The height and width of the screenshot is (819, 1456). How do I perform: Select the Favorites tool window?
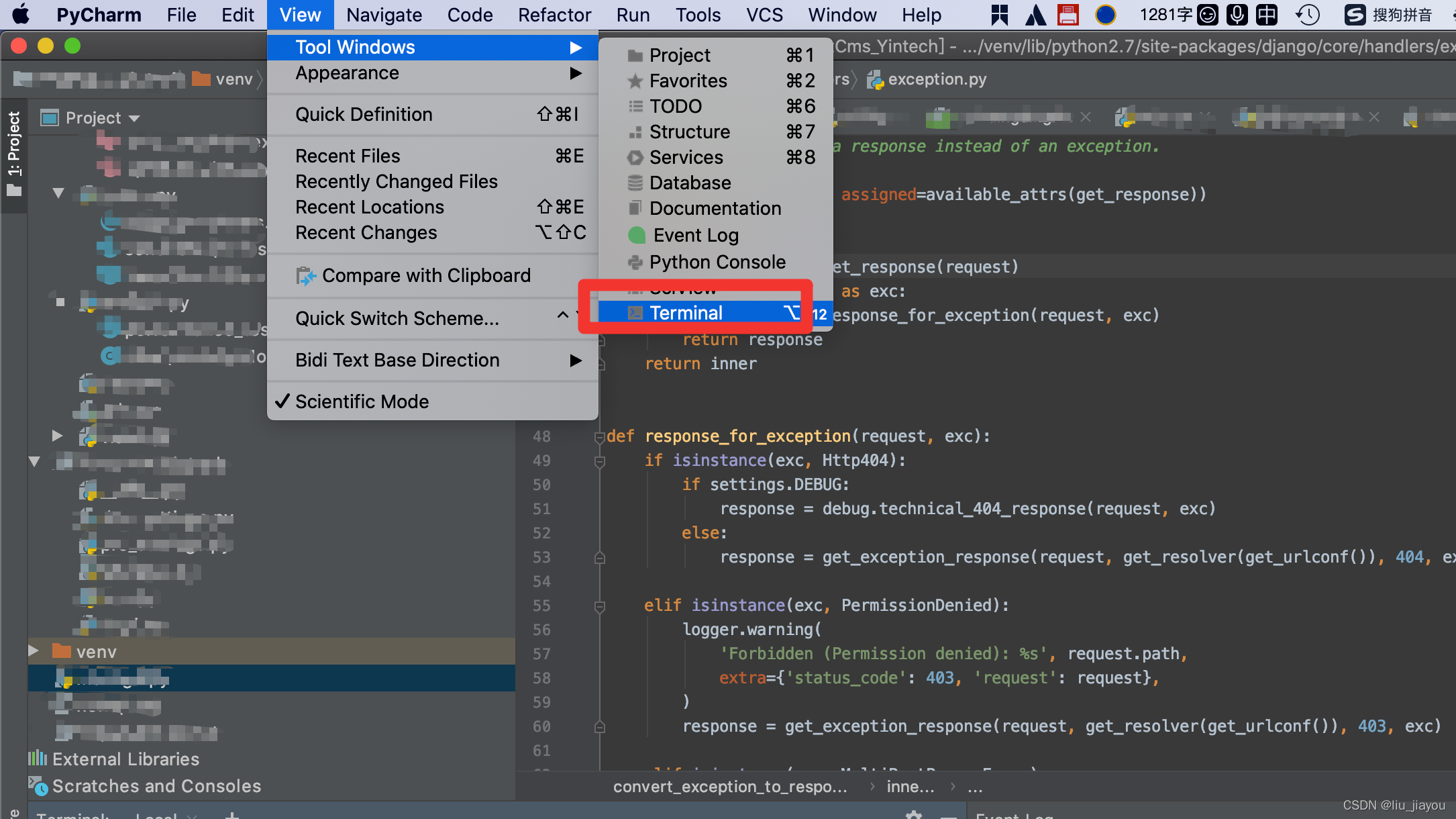pyautogui.click(x=688, y=80)
